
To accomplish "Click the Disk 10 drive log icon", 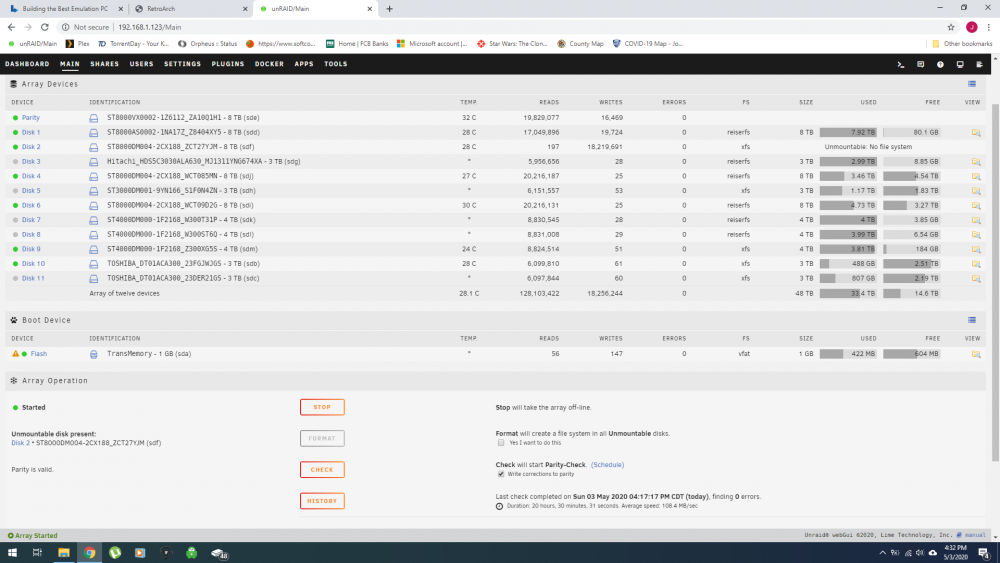I will (x=94, y=264).
